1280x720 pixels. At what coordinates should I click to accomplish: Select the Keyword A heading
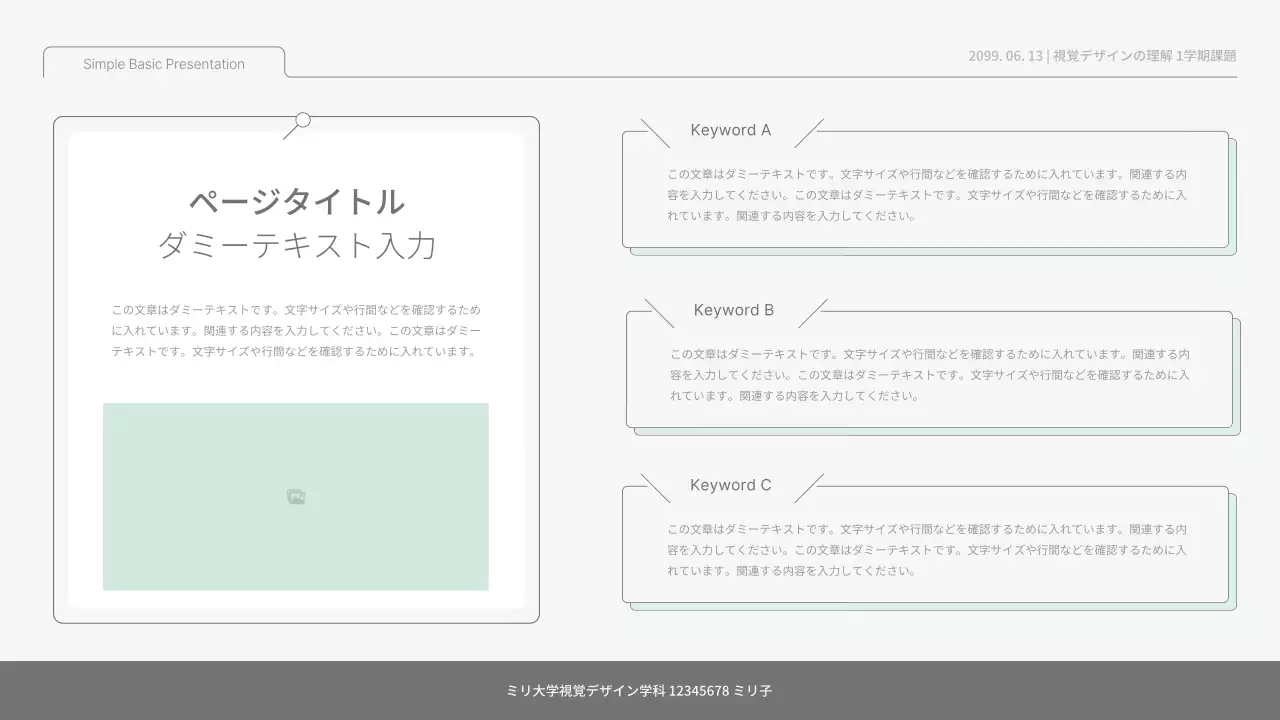(731, 130)
